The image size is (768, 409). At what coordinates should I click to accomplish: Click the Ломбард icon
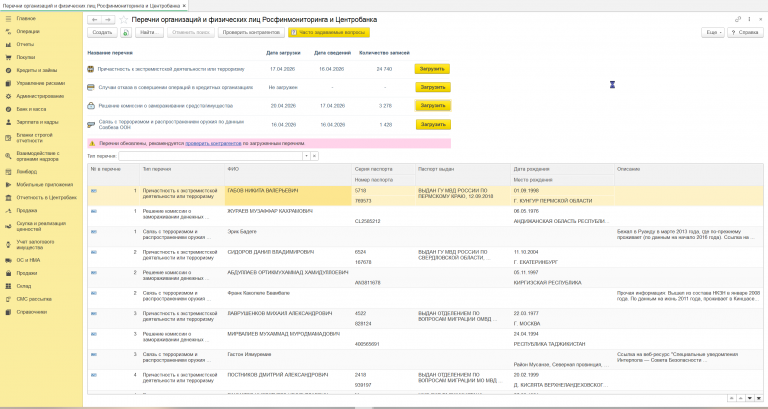[x=8, y=172]
